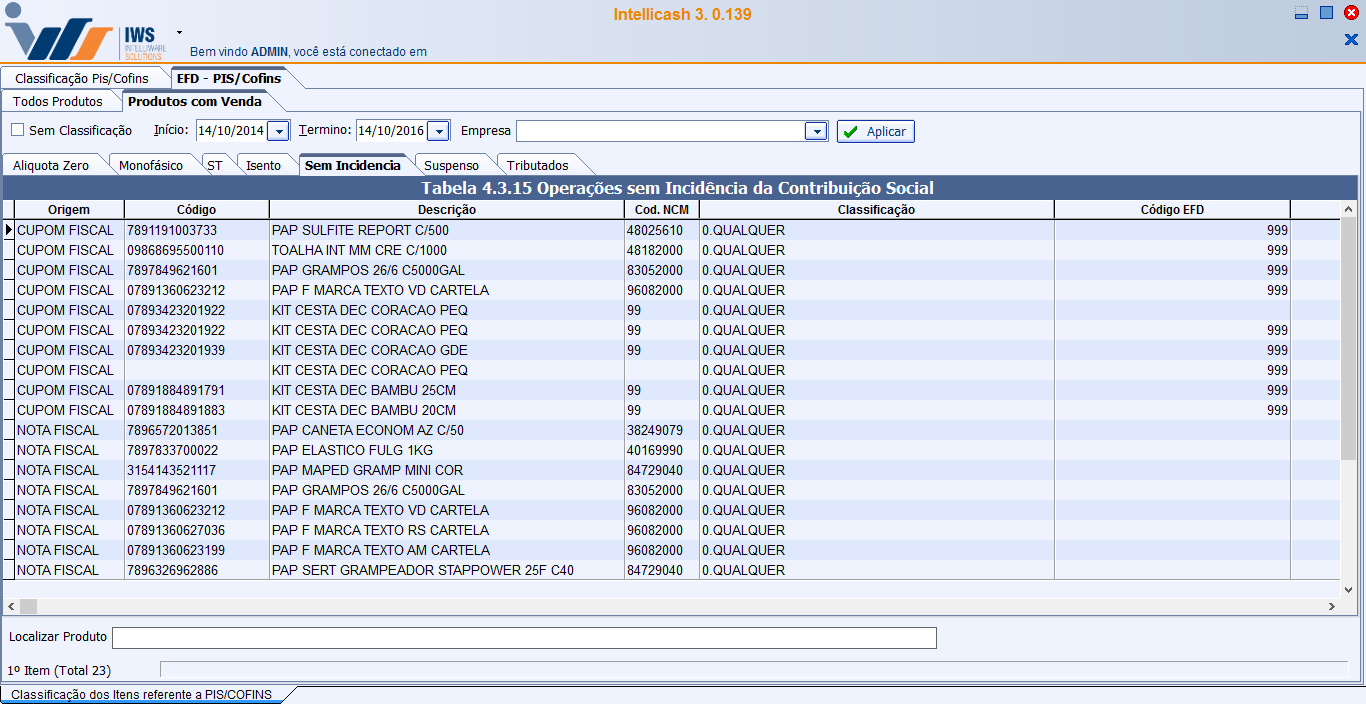
Task: Open the Todos Produtos tab
Action: pos(58,101)
